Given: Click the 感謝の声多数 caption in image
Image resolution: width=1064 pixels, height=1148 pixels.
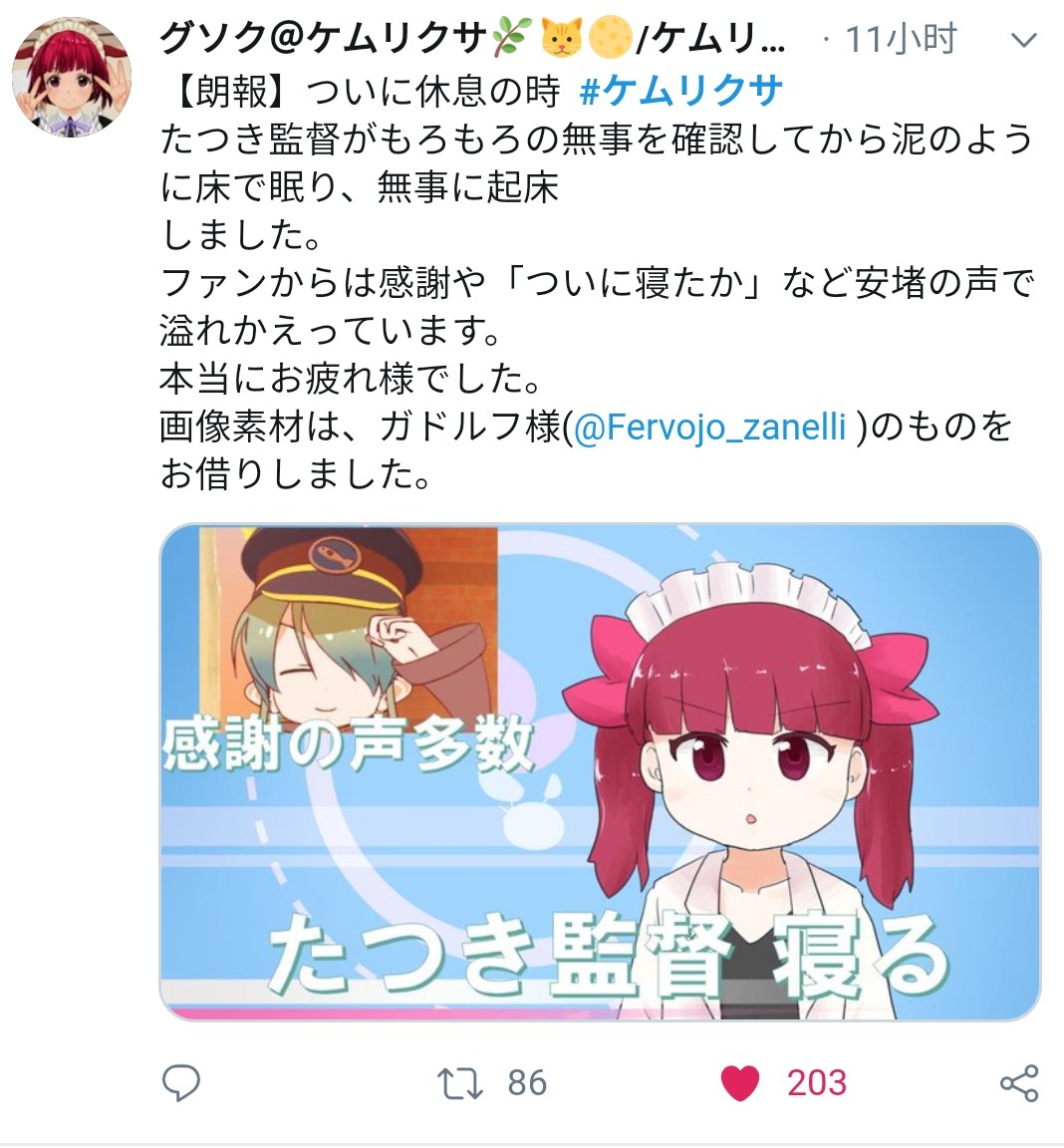Looking at the screenshot, I should click(348, 742).
